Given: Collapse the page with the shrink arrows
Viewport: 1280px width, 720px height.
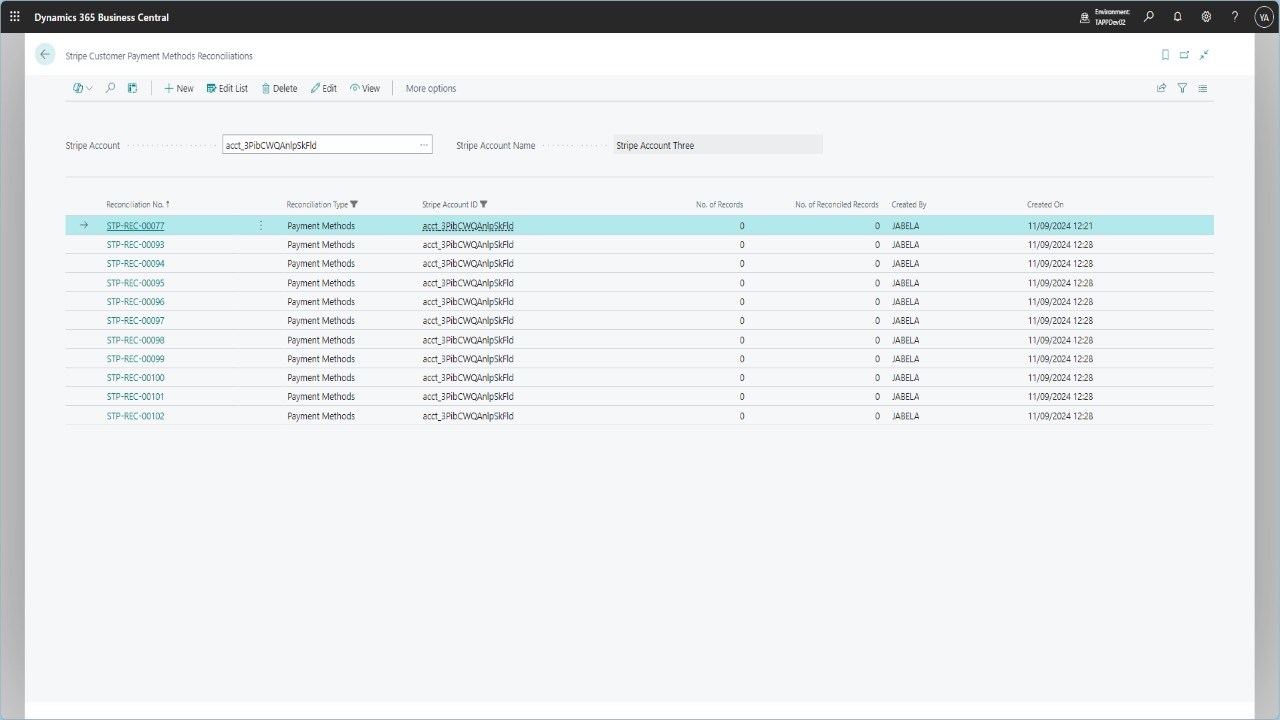Looking at the screenshot, I should tap(1205, 55).
